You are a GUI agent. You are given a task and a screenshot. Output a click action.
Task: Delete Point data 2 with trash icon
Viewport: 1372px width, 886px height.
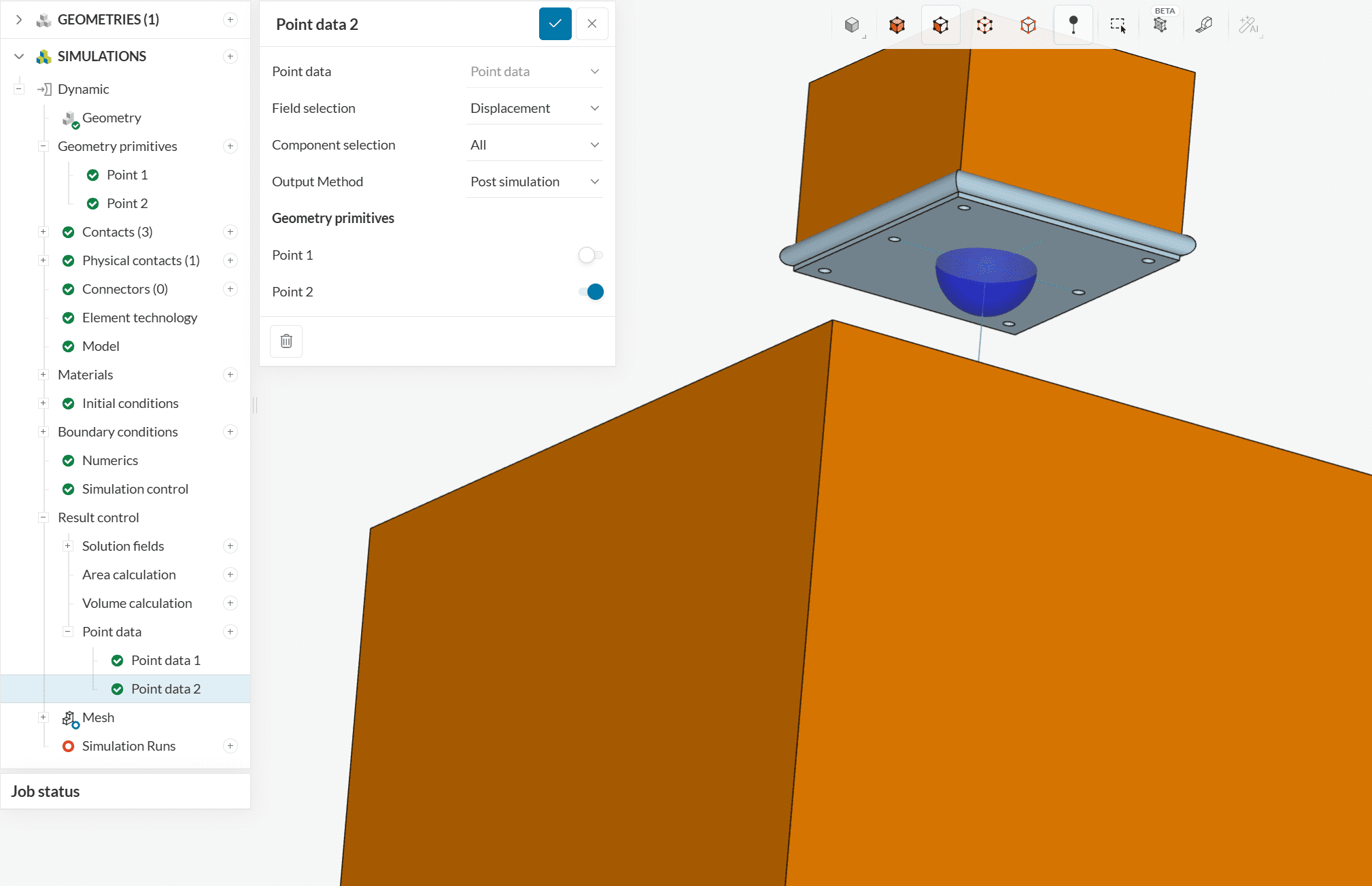point(286,341)
